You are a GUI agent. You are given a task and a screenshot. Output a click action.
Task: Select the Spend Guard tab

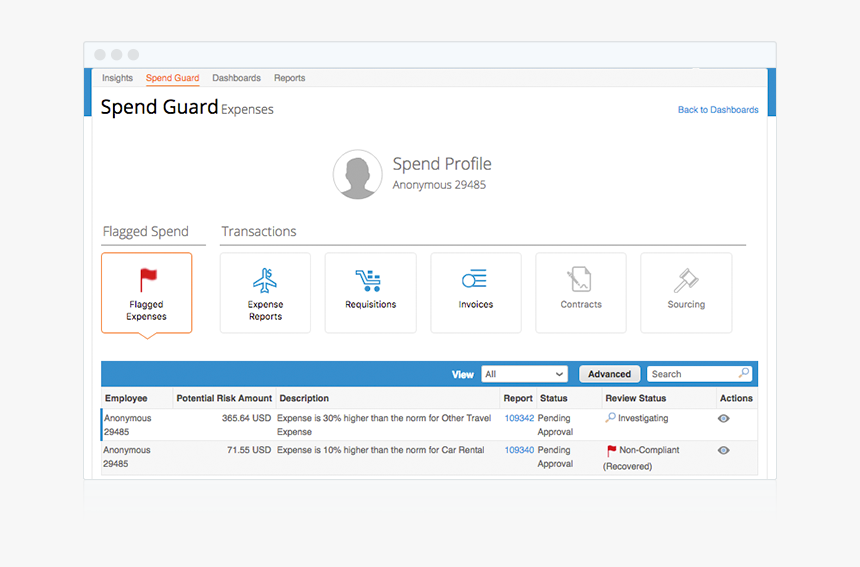pyautogui.click(x=172, y=78)
